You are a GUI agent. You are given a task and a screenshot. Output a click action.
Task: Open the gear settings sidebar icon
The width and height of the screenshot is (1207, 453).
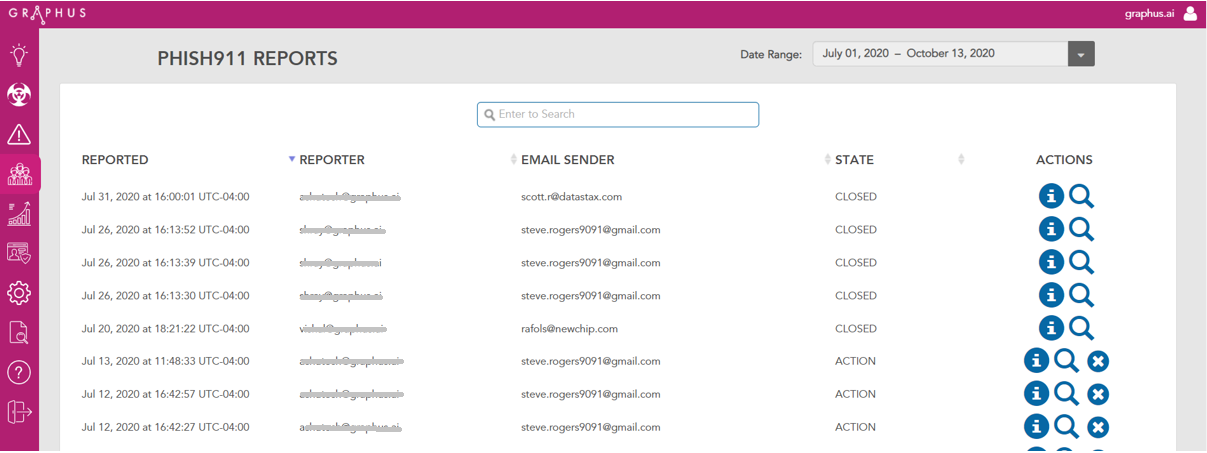tap(19, 293)
